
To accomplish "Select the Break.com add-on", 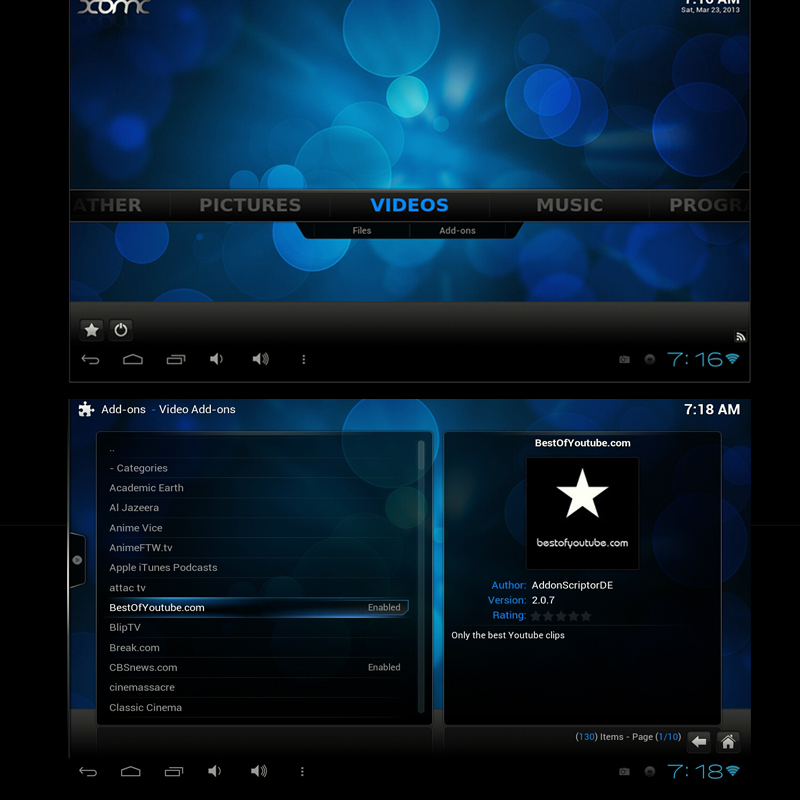I will coord(259,647).
